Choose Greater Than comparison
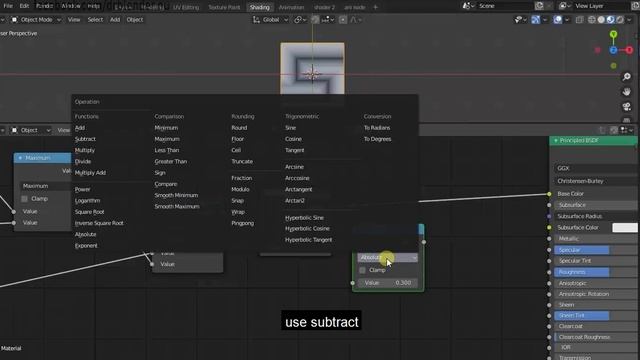Viewport: 640px width, 360px height. point(171,162)
